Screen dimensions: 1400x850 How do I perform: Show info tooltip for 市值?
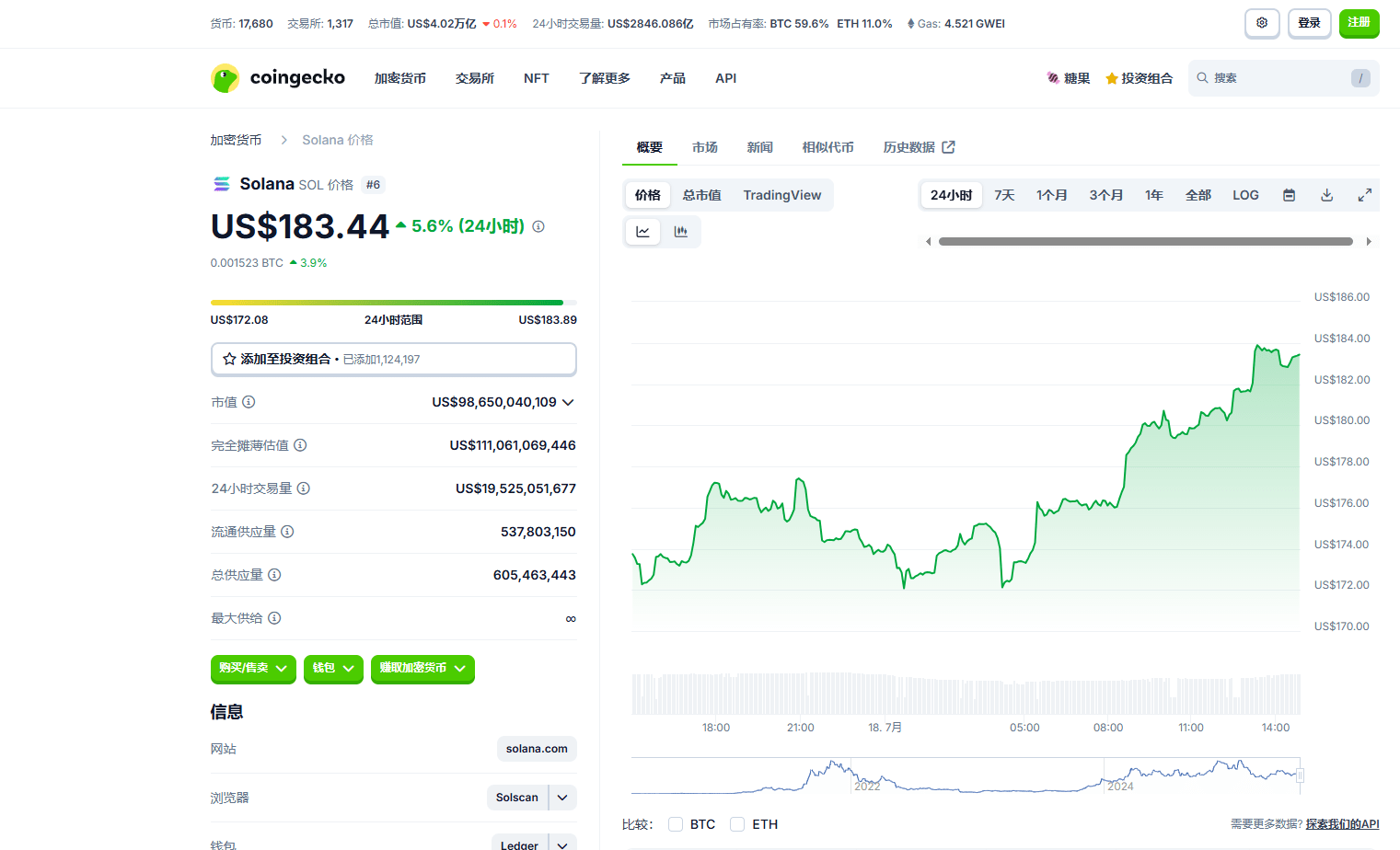(x=249, y=402)
